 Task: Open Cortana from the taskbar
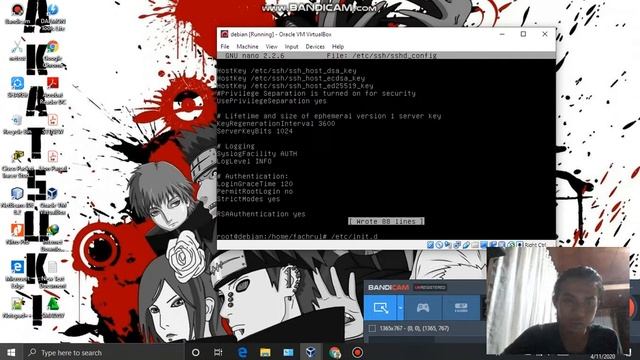pos(196,352)
